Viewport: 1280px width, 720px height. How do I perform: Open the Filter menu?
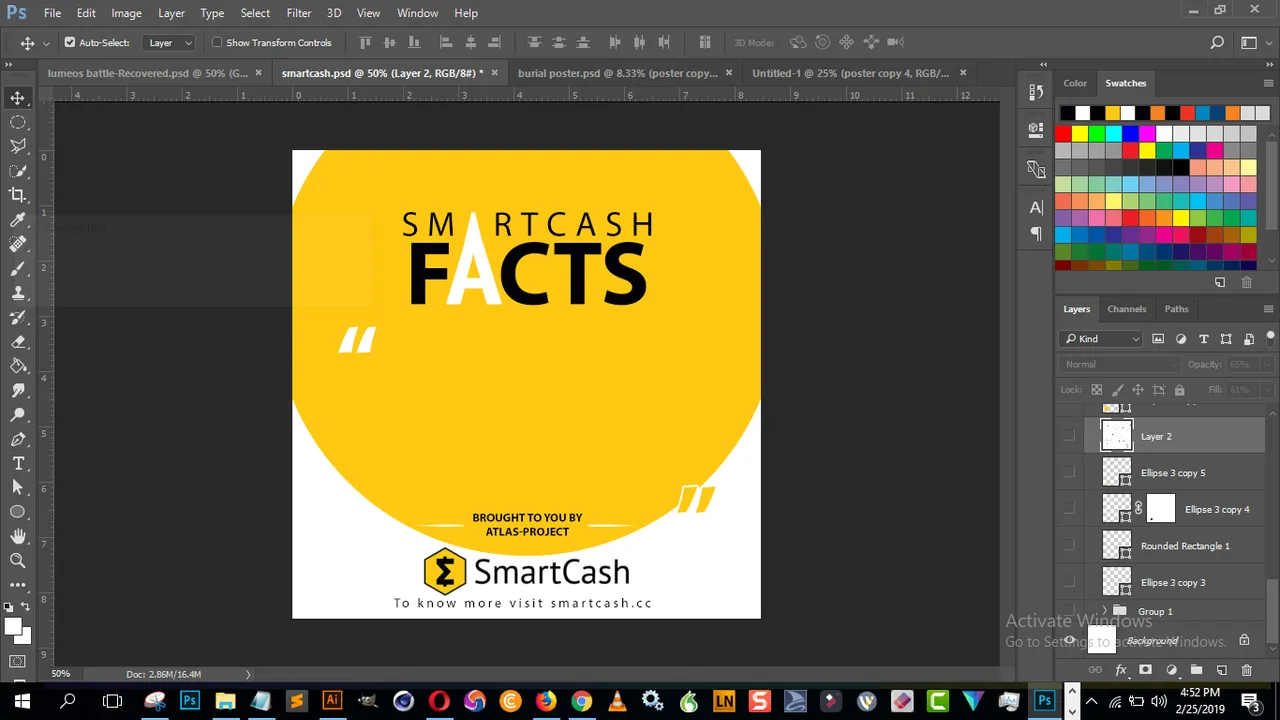pos(299,13)
